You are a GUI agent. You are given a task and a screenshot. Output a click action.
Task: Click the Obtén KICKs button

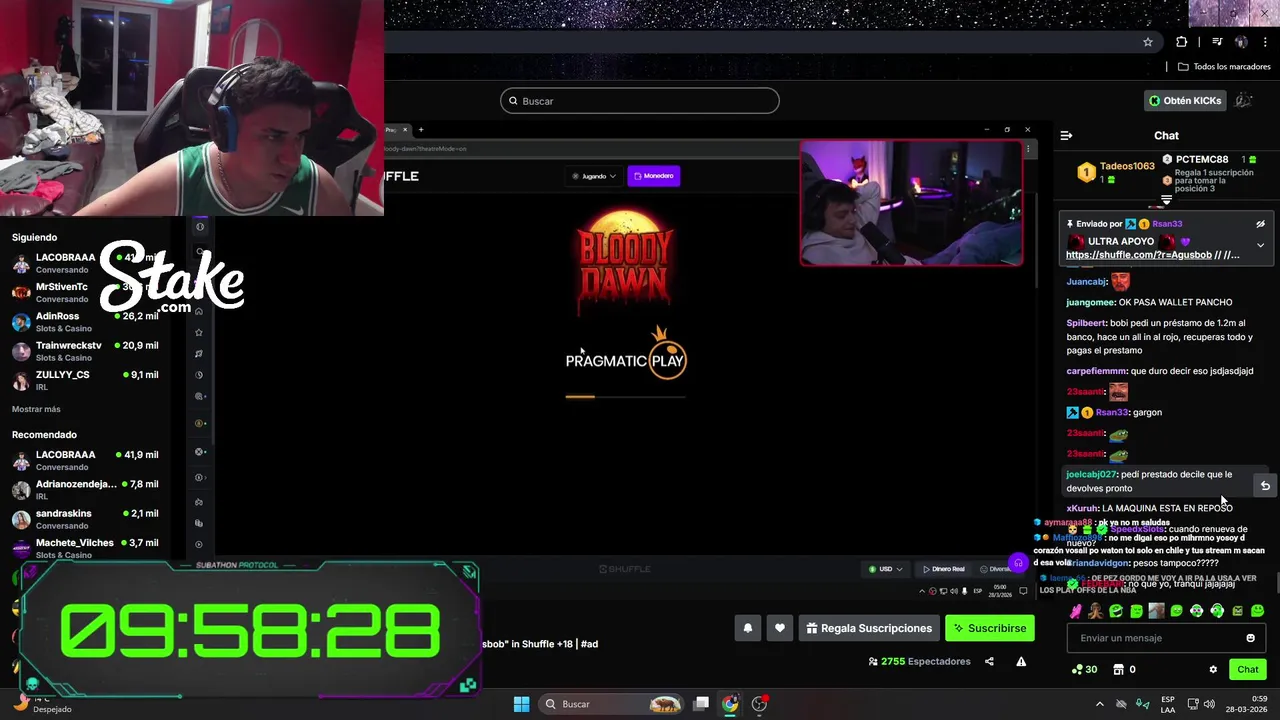(1184, 101)
